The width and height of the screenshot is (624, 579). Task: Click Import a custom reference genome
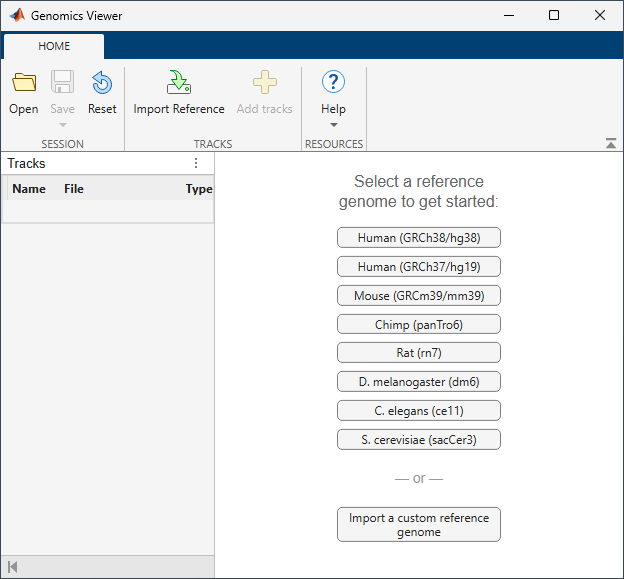pos(419,524)
